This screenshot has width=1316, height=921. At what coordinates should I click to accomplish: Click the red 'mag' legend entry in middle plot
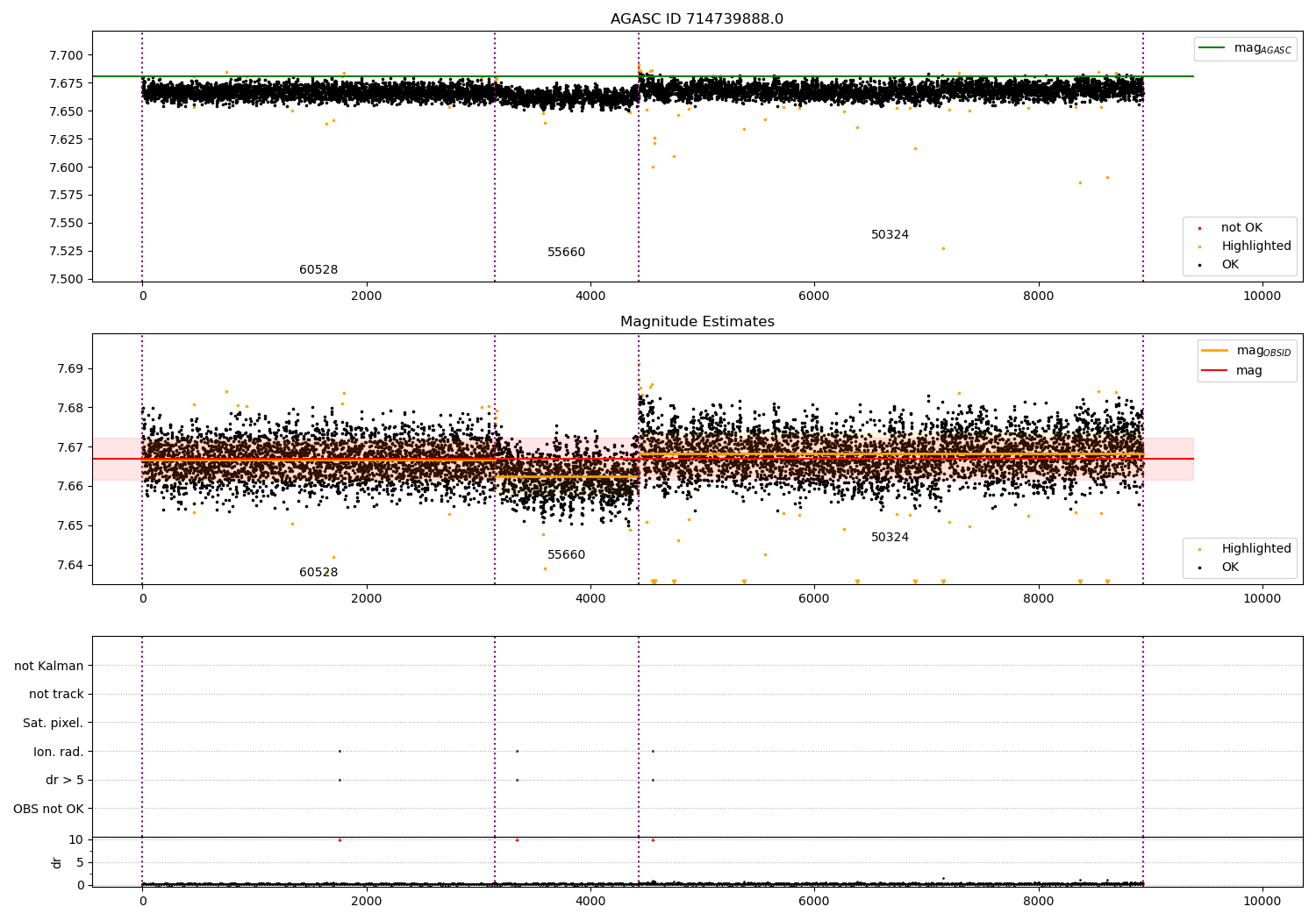(1232, 371)
